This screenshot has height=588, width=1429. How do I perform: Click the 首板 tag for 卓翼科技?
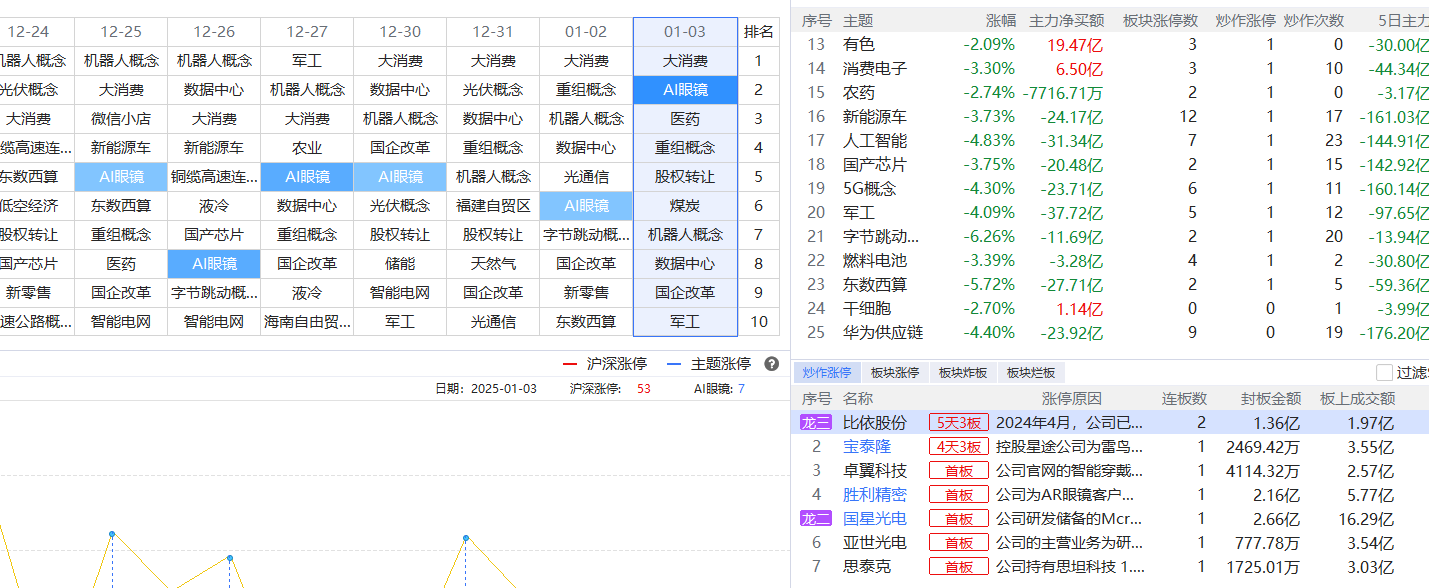click(959, 470)
